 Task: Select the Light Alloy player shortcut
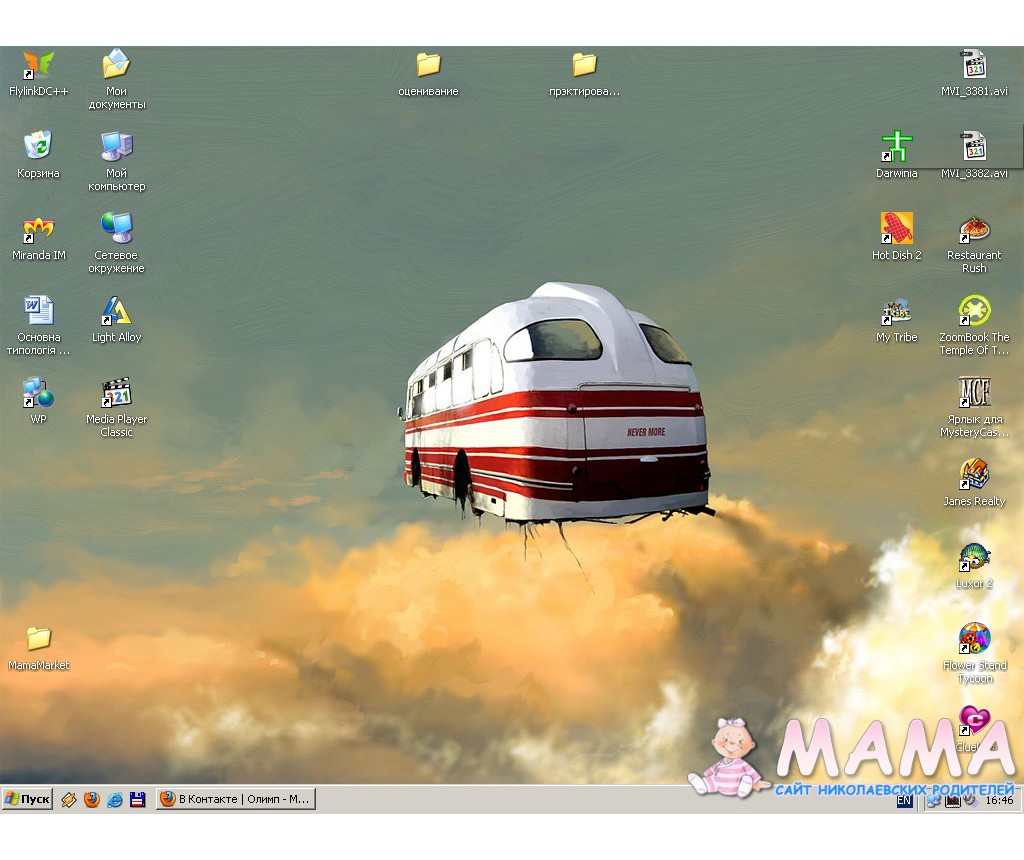(117, 312)
